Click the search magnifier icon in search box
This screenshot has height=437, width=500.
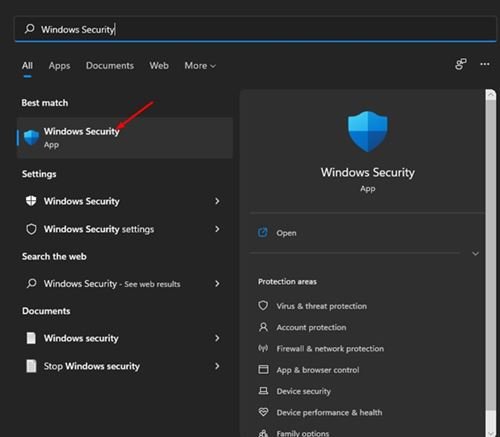click(x=29, y=29)
